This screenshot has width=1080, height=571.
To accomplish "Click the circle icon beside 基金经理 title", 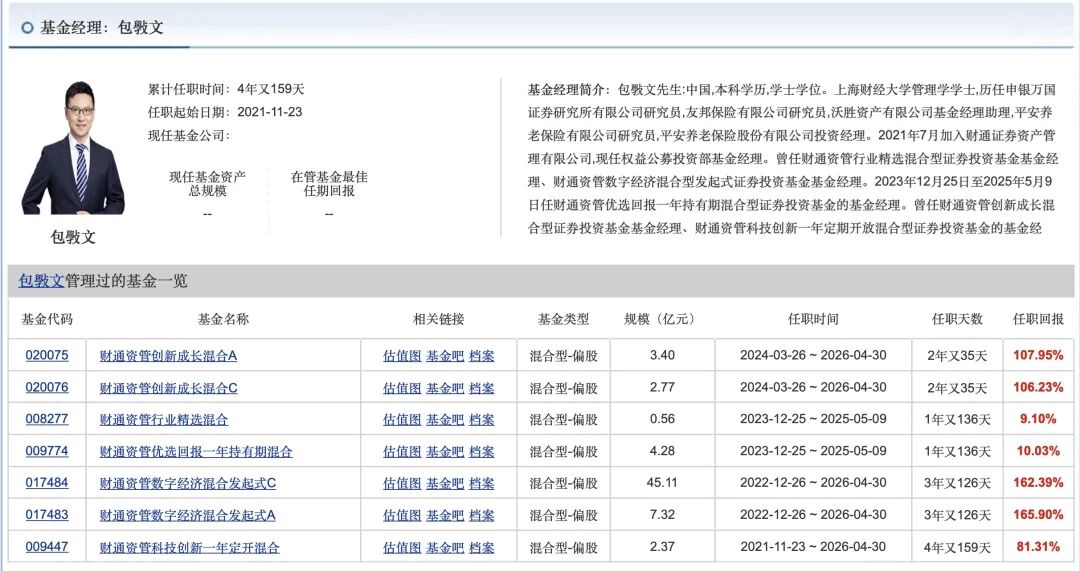I will click(x=28, y=28).
